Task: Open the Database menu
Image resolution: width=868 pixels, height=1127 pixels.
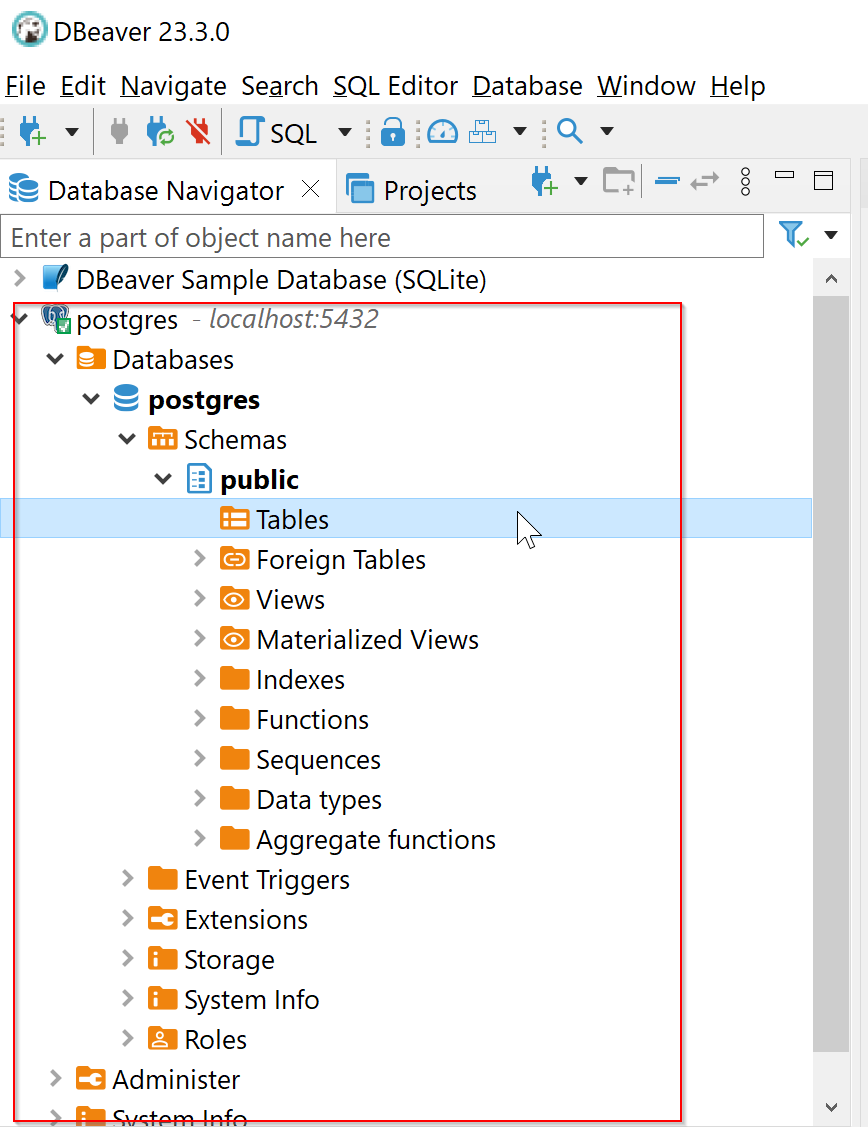Action: (x=527, y=86)
